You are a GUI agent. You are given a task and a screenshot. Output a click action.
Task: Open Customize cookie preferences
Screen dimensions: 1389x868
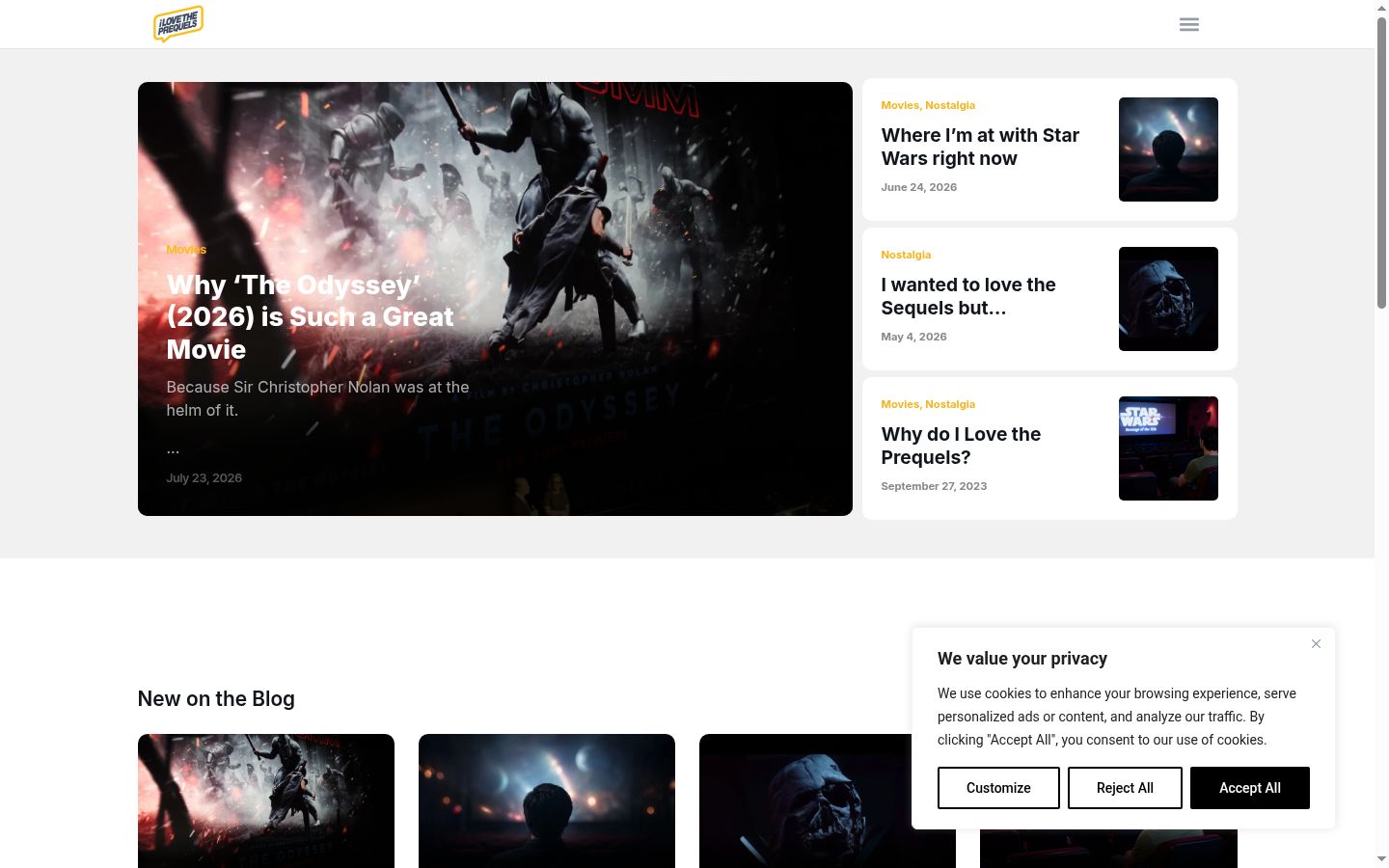[998, 788]
